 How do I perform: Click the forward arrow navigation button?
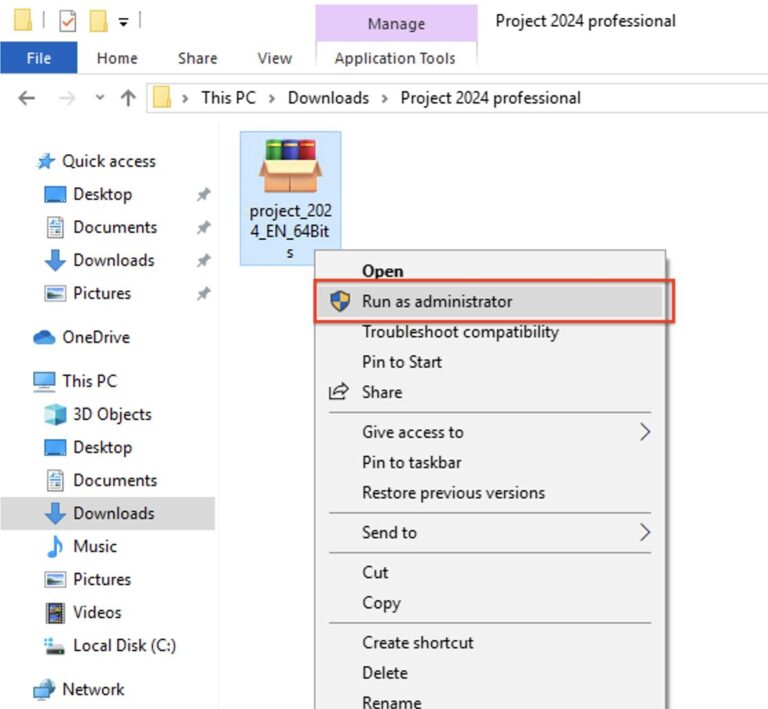(x=67, y=98)
